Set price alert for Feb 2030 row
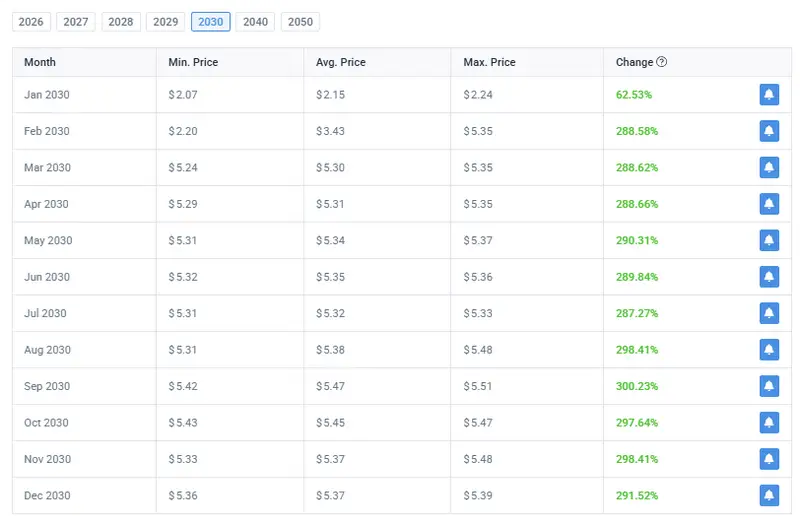This screenshot has height=524, width=800. [769, 131]
